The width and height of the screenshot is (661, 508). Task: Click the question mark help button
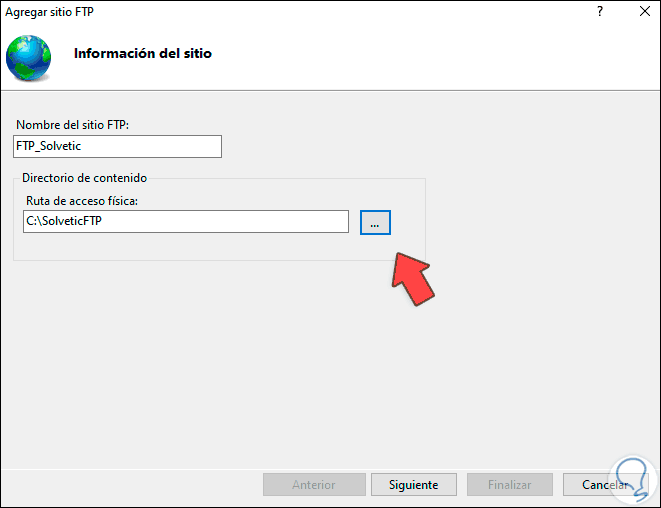click(599, 11)
